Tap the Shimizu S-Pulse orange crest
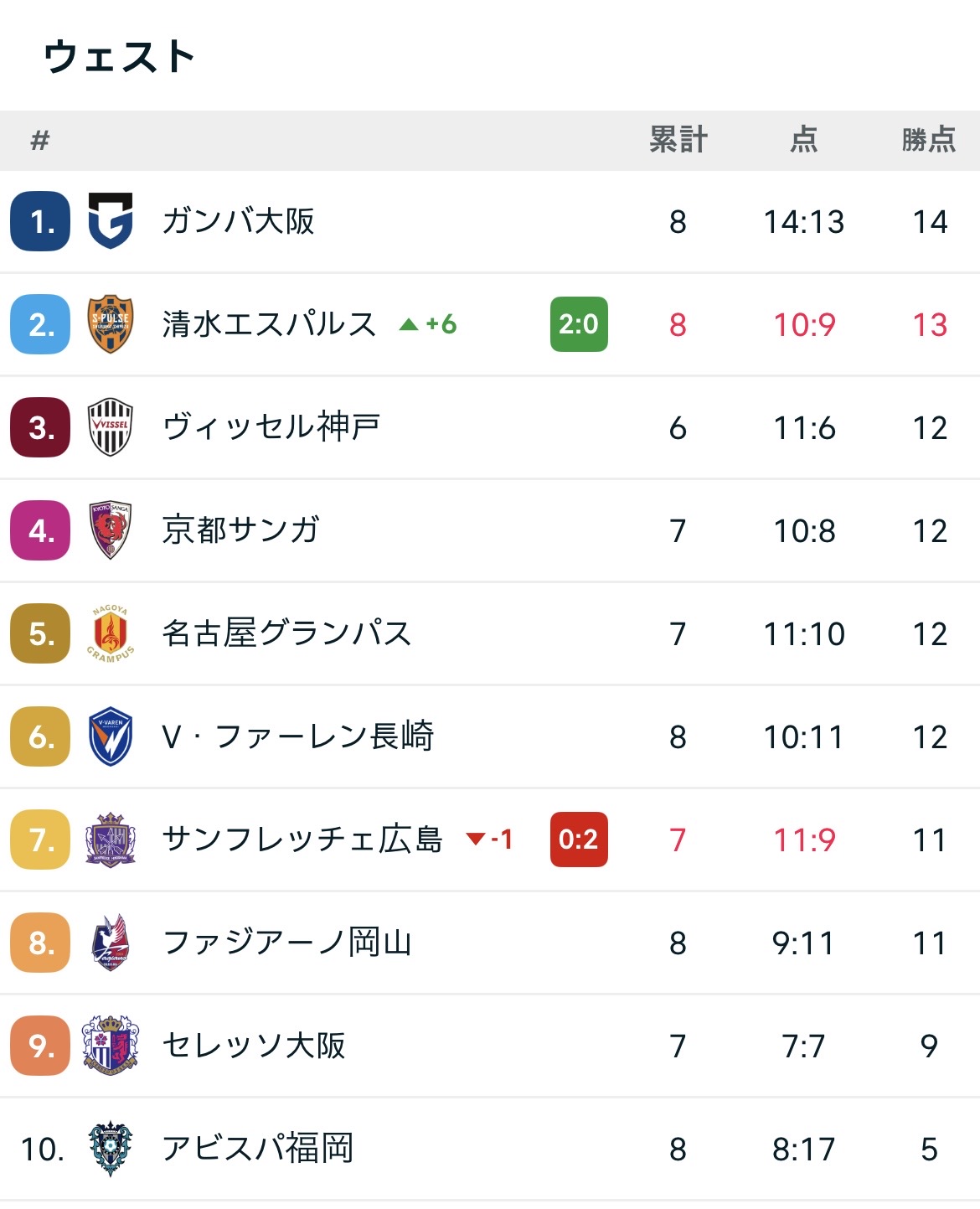 pos(111,324)
